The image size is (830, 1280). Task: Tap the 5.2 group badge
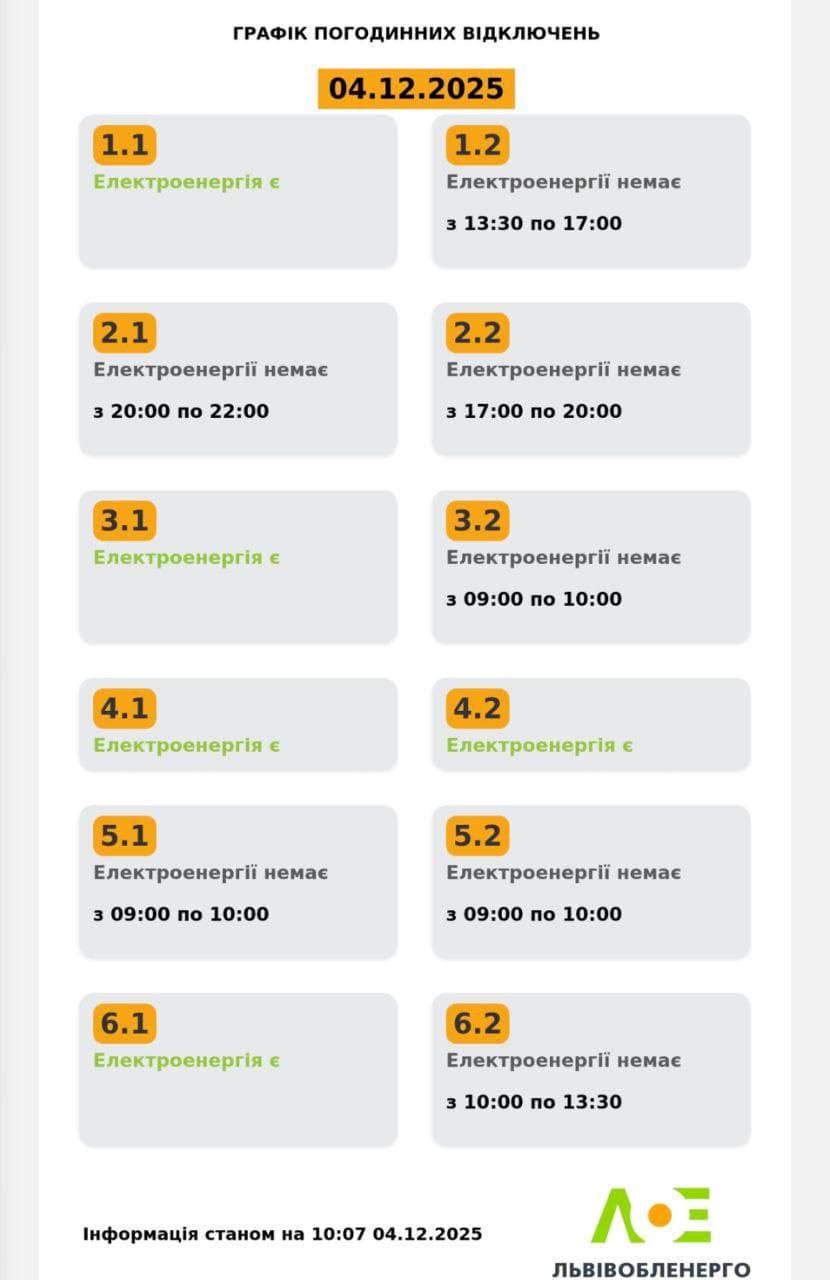click(x=477, y=836)
